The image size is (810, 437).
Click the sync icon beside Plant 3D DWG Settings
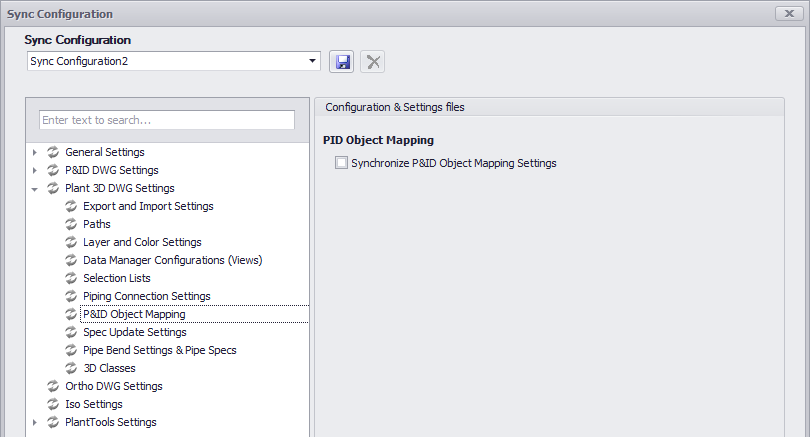click(53, 188)
